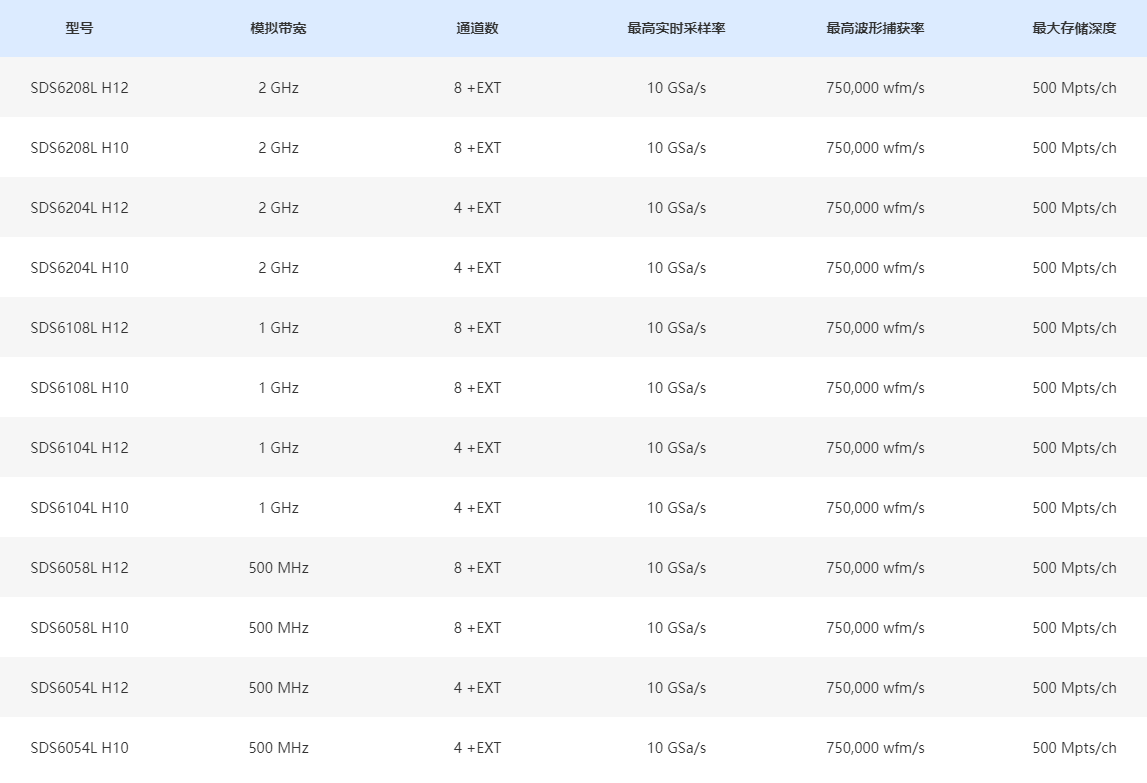Click 4 +EXT channels of SDS6104L H12

click(x=477, y=448)
